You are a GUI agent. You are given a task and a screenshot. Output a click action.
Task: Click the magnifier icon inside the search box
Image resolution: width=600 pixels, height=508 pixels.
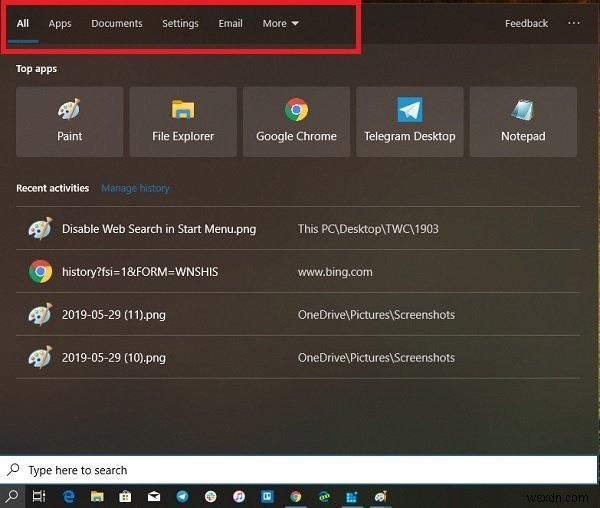[13, 469]
